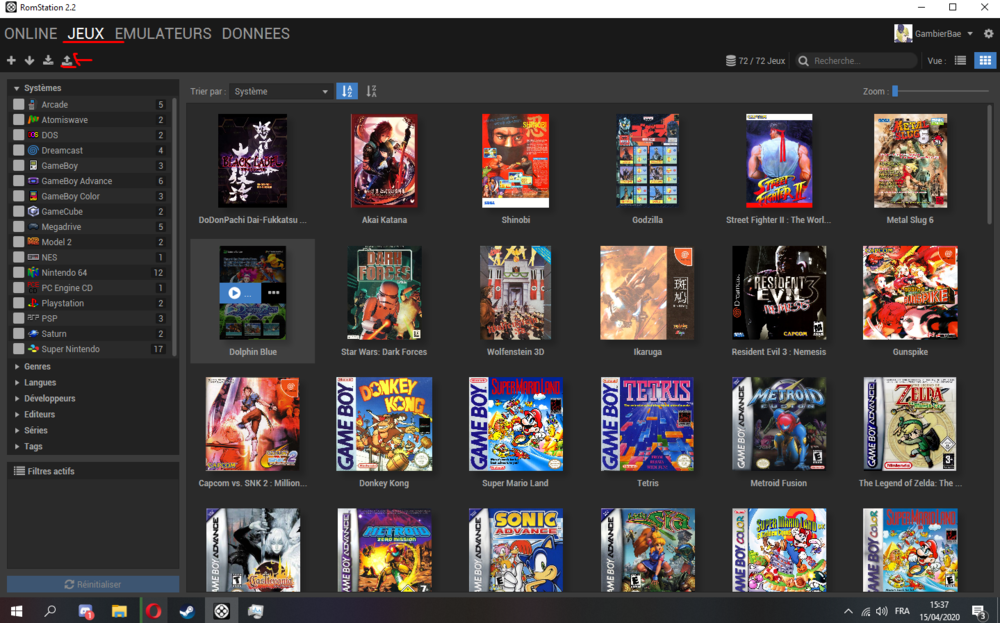
Task: Switch to list view
Action: [960, 61]
